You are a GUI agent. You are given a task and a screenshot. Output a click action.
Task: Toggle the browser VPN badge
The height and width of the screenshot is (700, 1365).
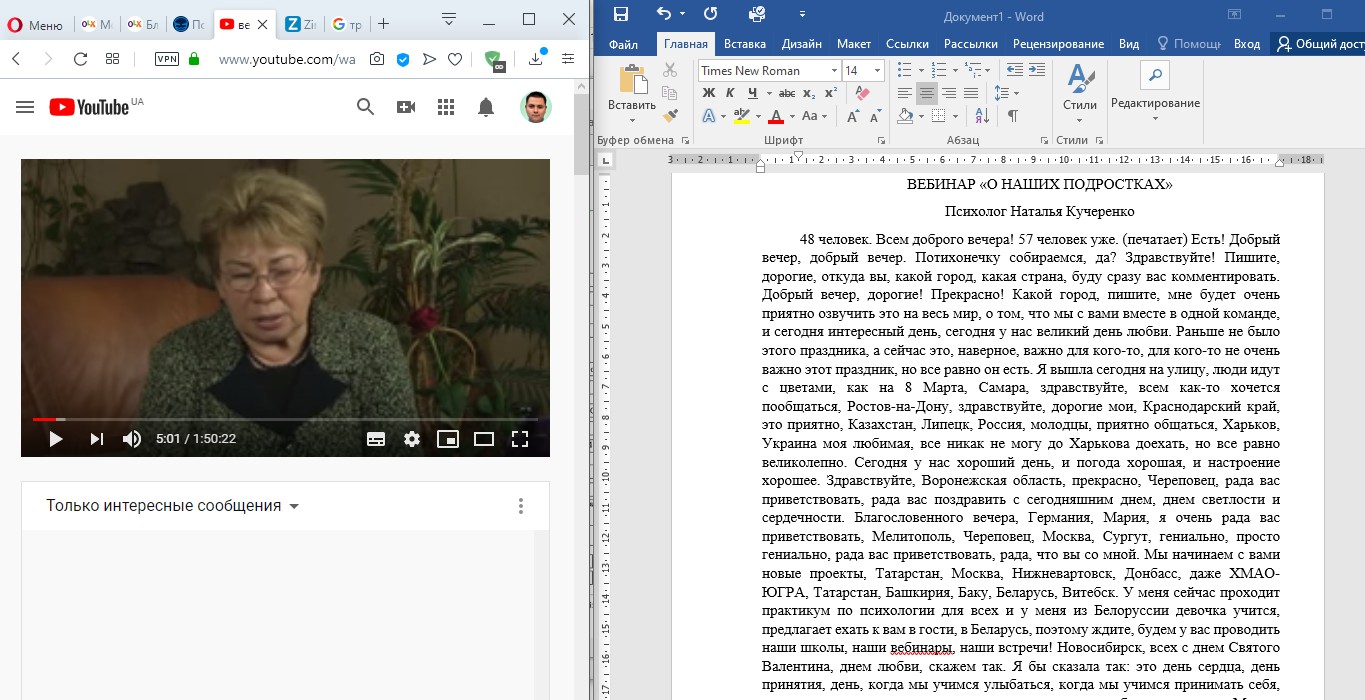(167, 59)
